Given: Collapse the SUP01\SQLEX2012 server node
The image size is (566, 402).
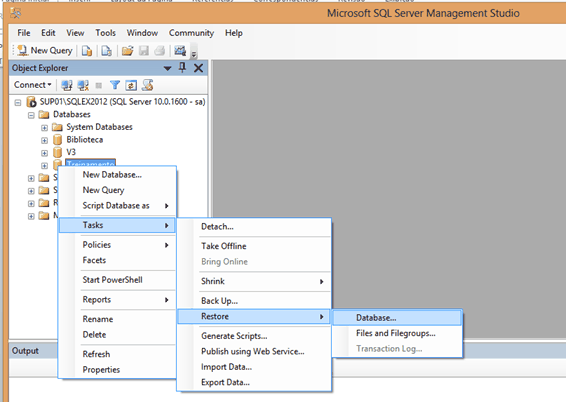Looking at the screenshot, I should click(18, 103).
